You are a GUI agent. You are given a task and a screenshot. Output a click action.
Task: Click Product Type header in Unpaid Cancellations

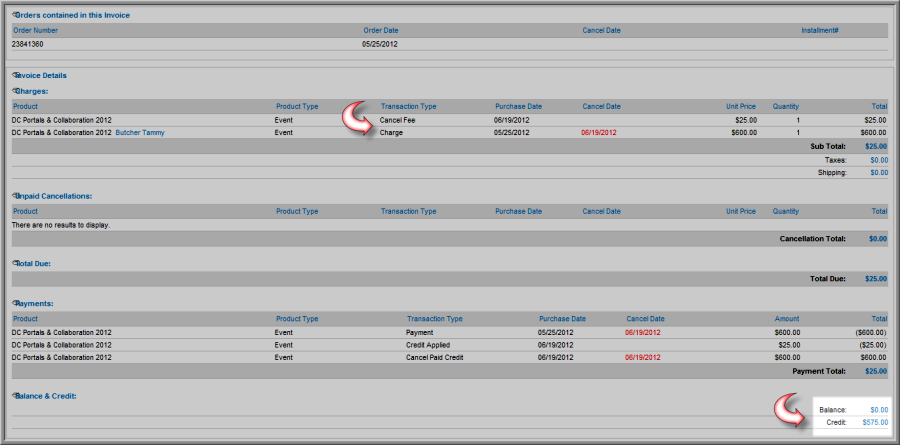pyautogui.click(x=297, y=211)
